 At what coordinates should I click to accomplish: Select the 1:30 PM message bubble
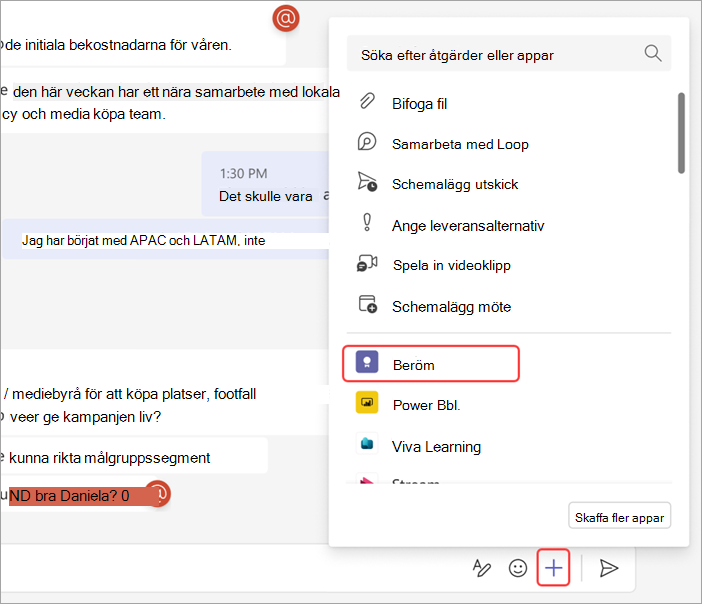(265, 184)
